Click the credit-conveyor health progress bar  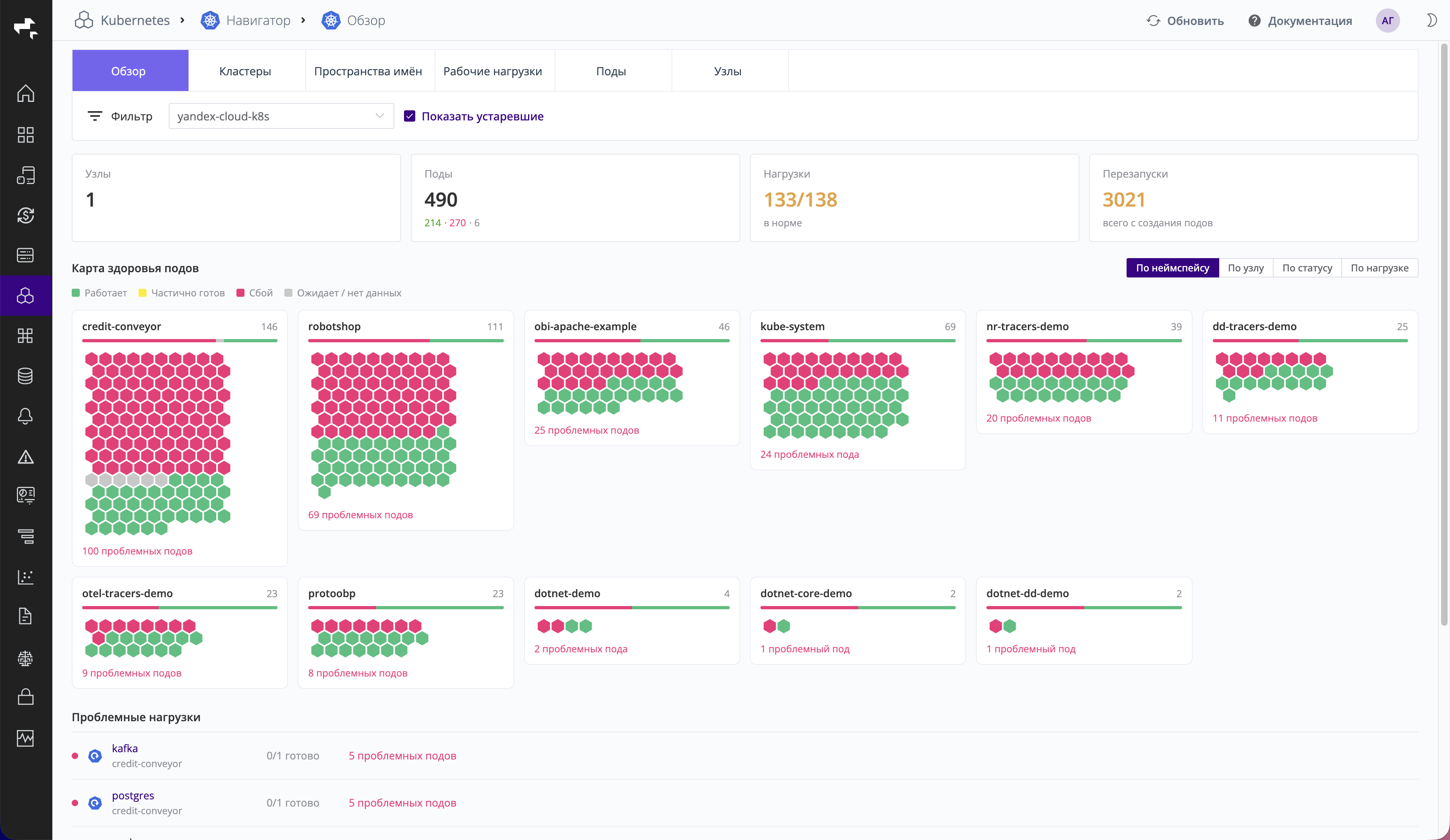tap(180, 341)
